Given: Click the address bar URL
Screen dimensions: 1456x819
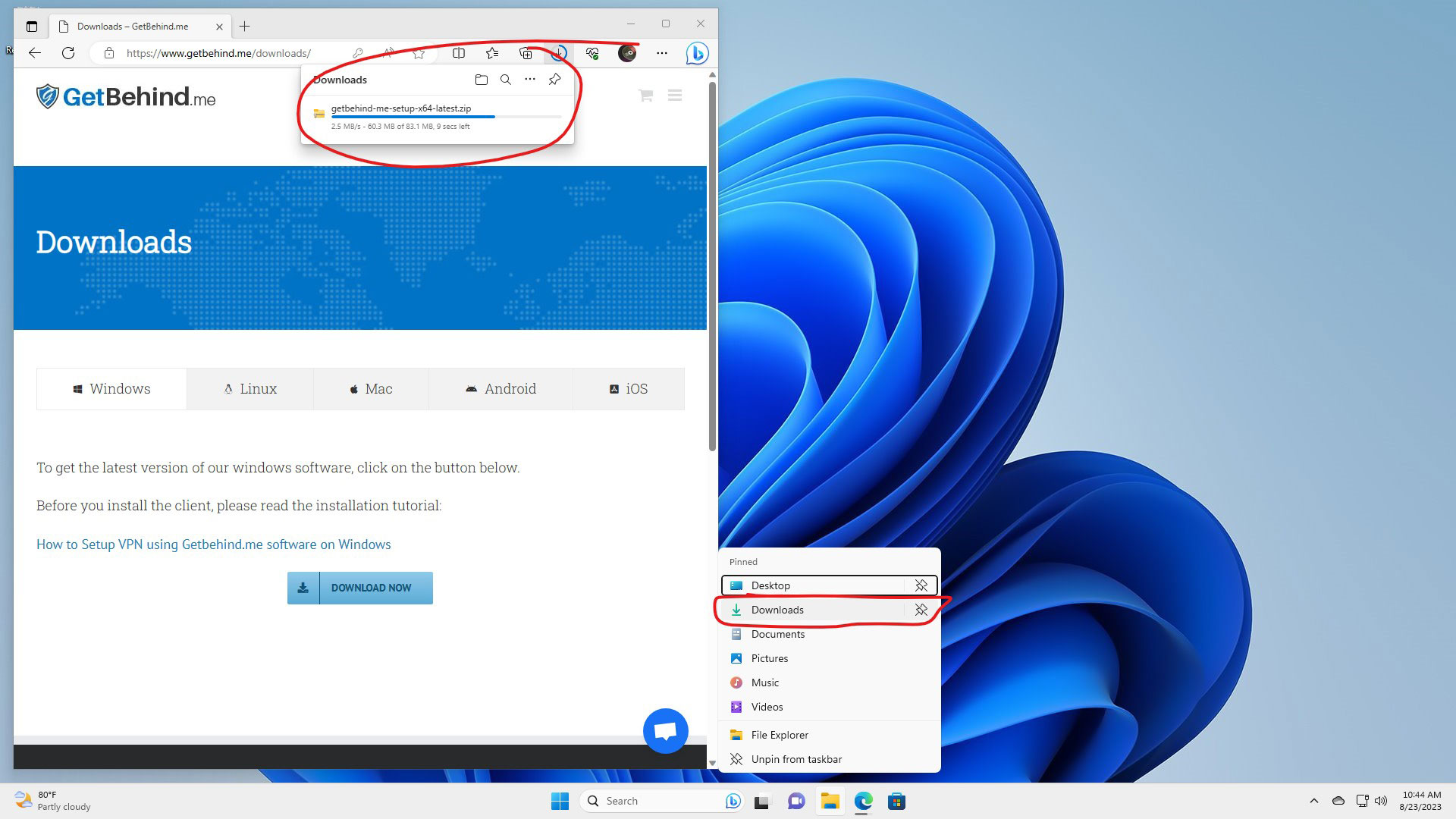Looking at the screenshot, I should 218,53.
